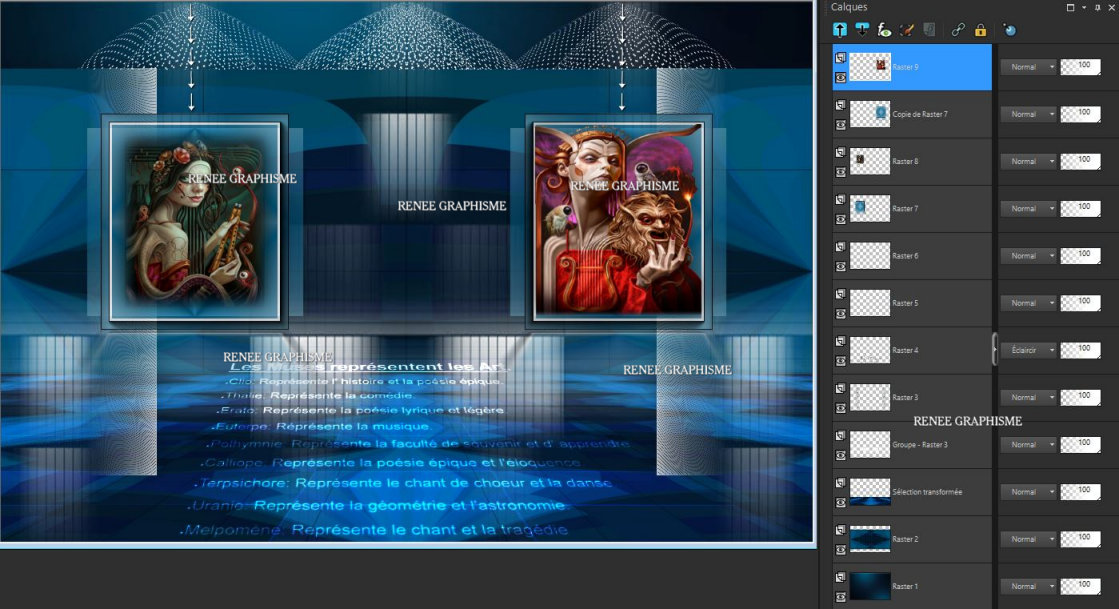Viewport: 1119px width, 609px height.
Task: Click the pin auto-hide icon of Calques panel
Action: pos(1098,7)
